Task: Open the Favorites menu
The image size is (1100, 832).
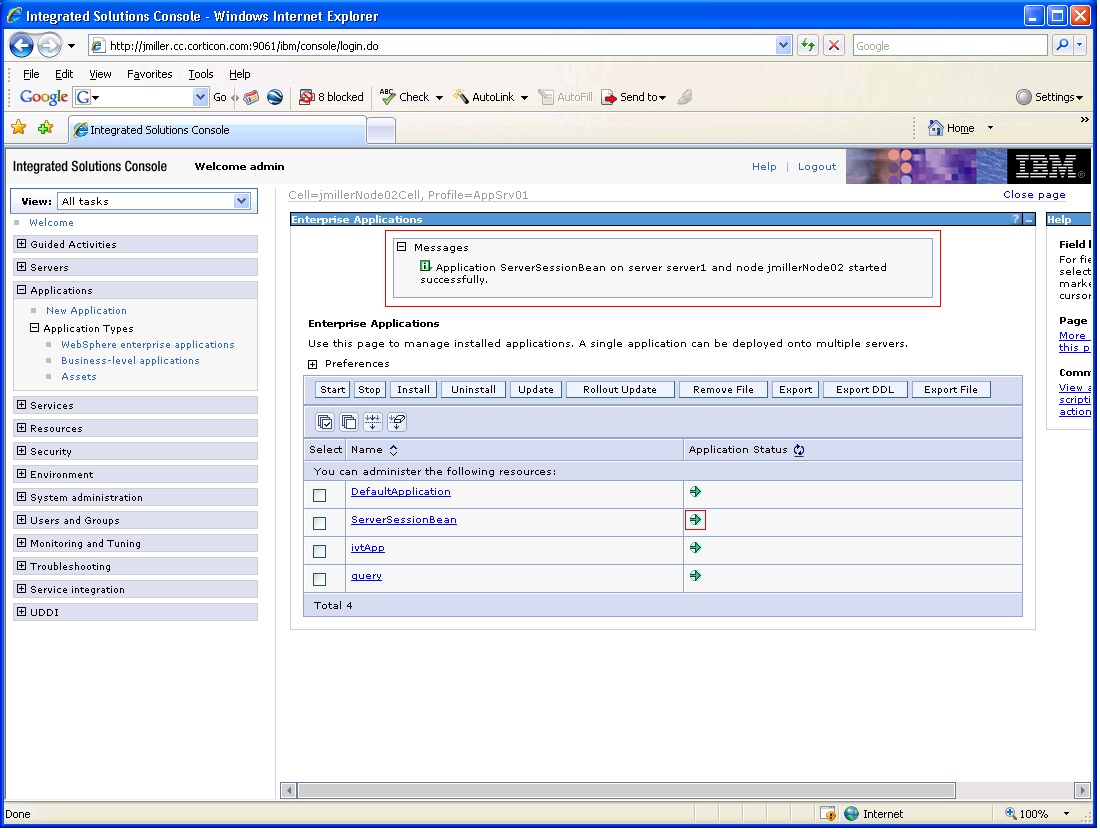Action: pos(149,74)
